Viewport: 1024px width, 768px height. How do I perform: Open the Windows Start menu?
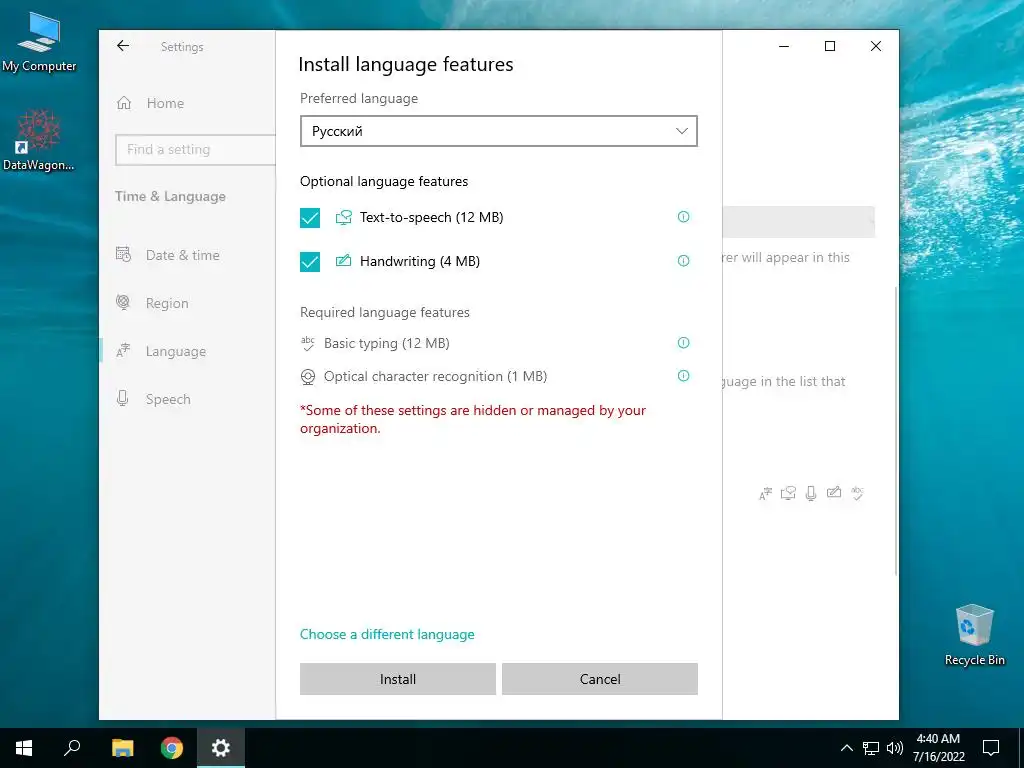coord(24,748)
